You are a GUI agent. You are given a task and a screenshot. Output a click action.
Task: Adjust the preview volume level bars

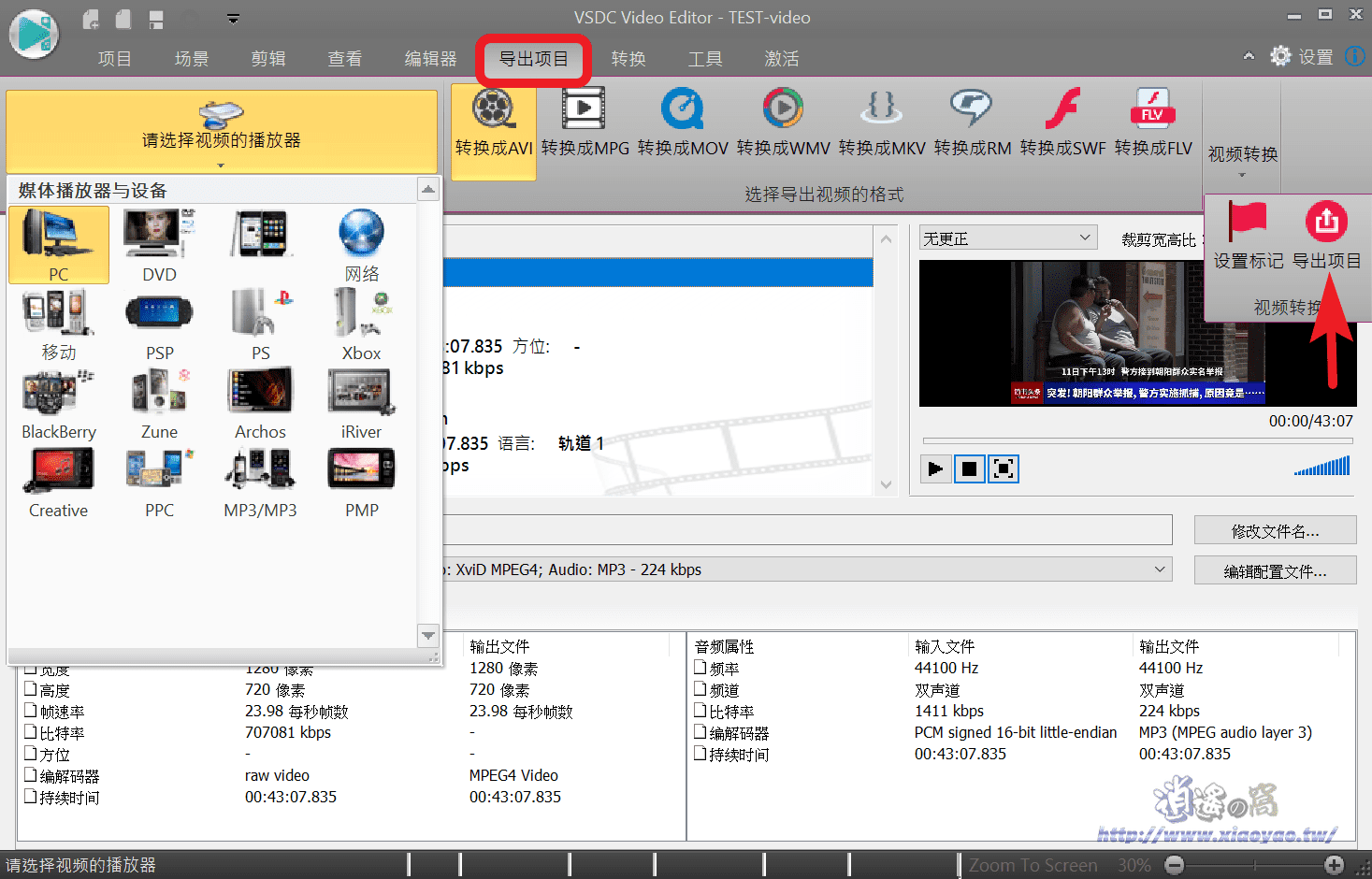[1321, 466]
